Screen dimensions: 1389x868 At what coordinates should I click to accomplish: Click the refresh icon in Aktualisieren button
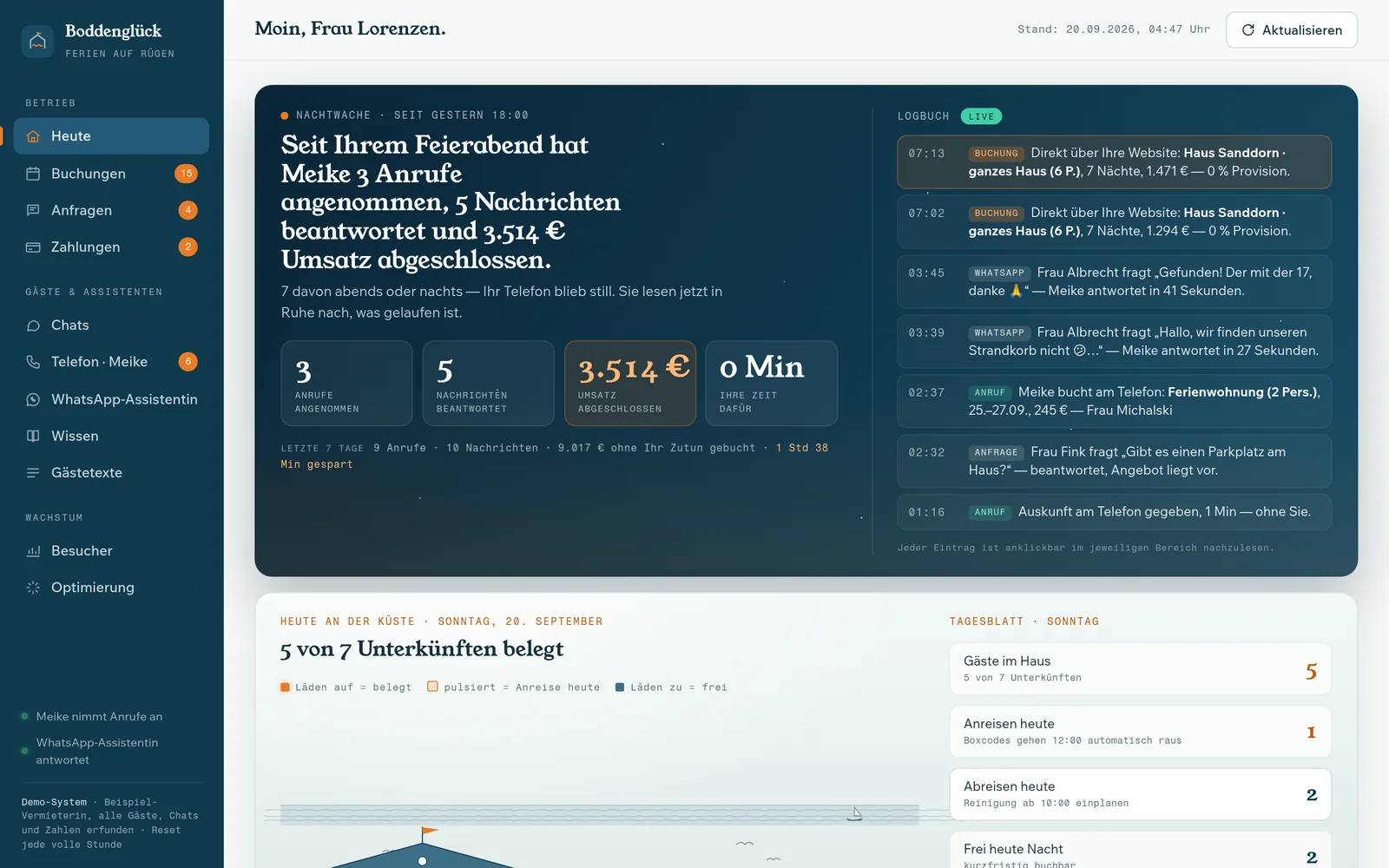1248,30
